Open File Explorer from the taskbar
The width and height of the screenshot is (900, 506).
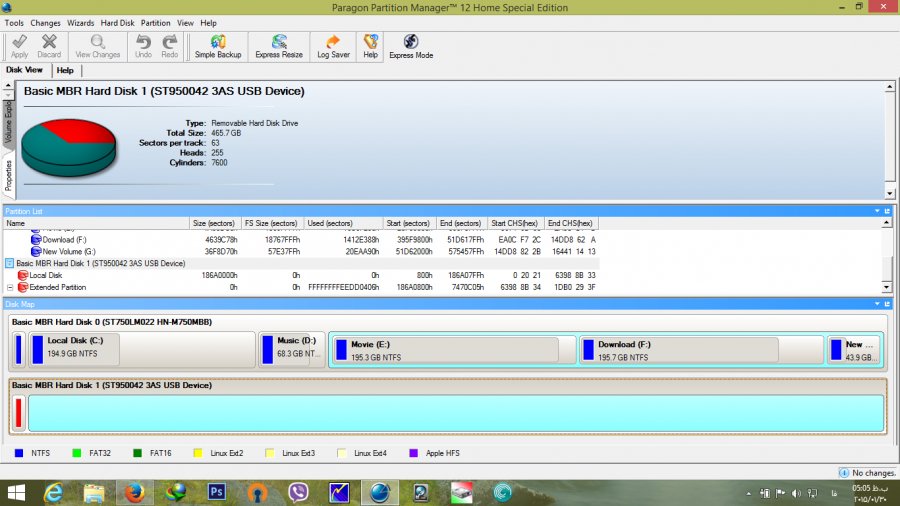click(x=94, y=493)
